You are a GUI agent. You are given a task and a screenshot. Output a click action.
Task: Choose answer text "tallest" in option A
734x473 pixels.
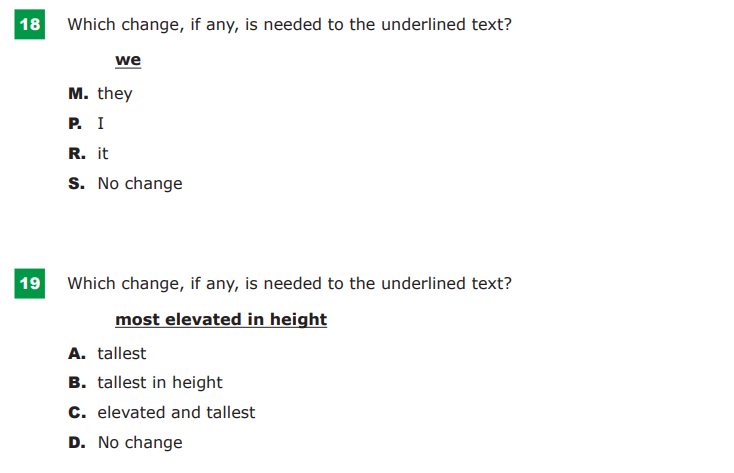[122, 353]
